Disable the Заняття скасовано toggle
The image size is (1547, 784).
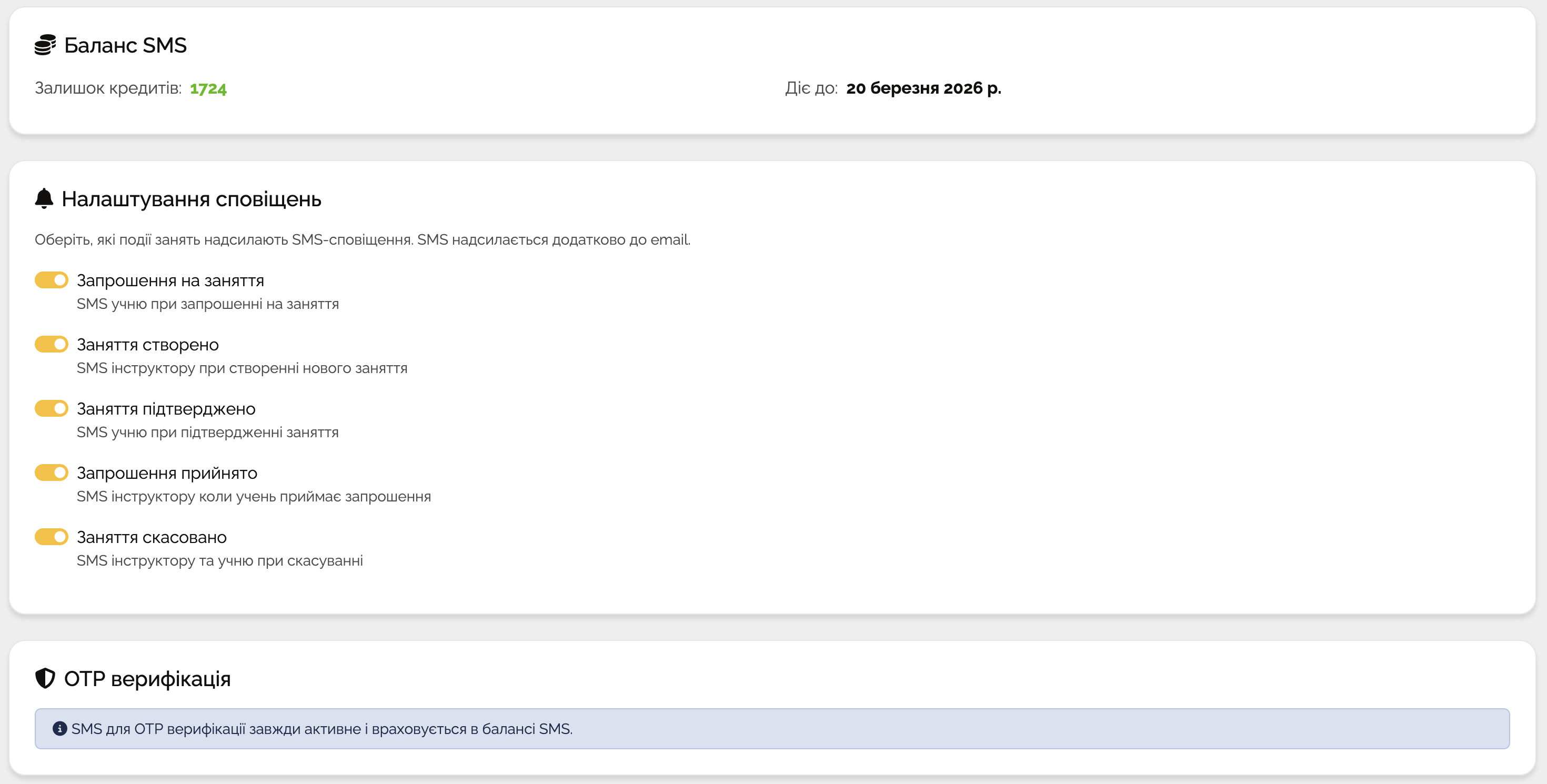pos(52,537)
